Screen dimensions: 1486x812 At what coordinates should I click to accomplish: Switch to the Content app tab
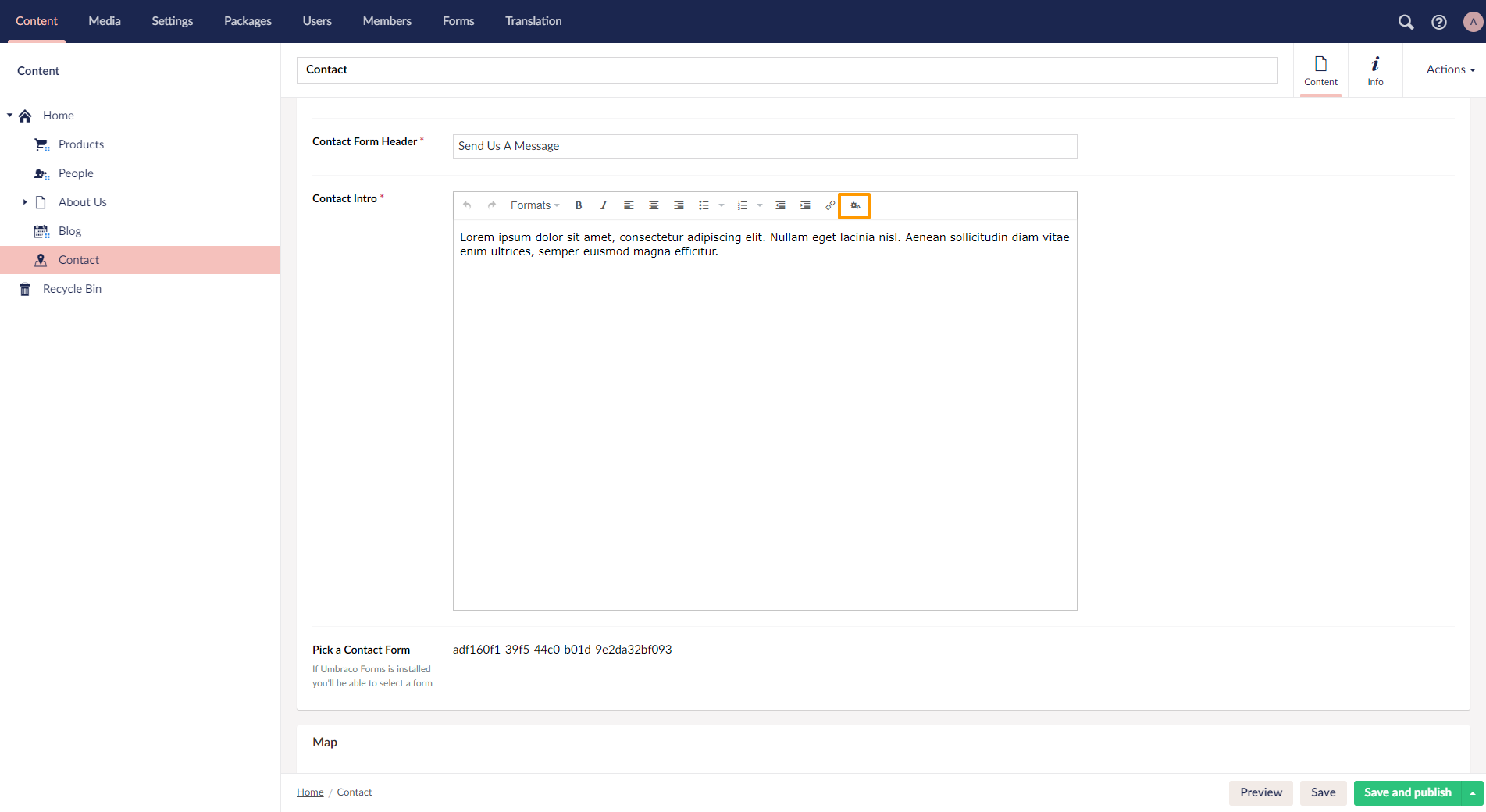(x=1320, y=70)
